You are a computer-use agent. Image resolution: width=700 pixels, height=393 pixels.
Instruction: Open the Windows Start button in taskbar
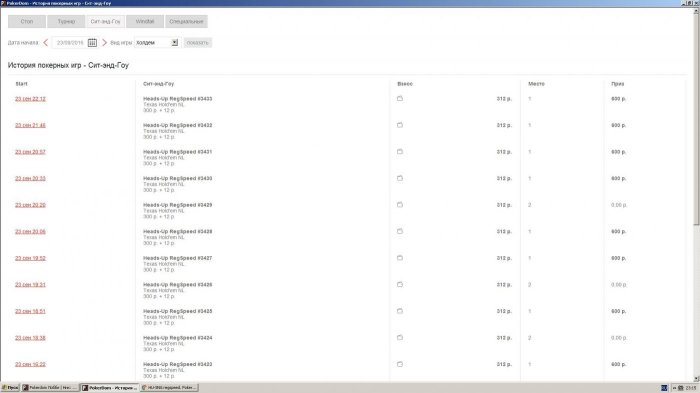click(10, 388)
